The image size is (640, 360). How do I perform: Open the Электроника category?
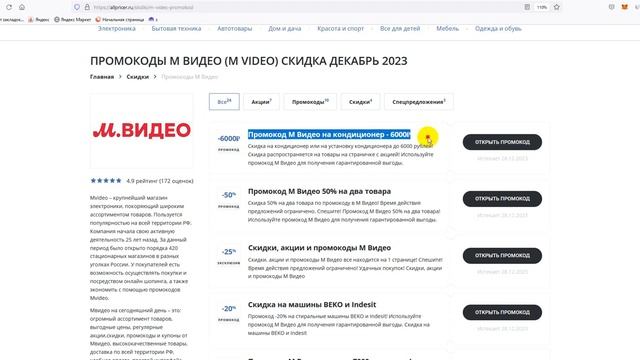pos(117,29)
